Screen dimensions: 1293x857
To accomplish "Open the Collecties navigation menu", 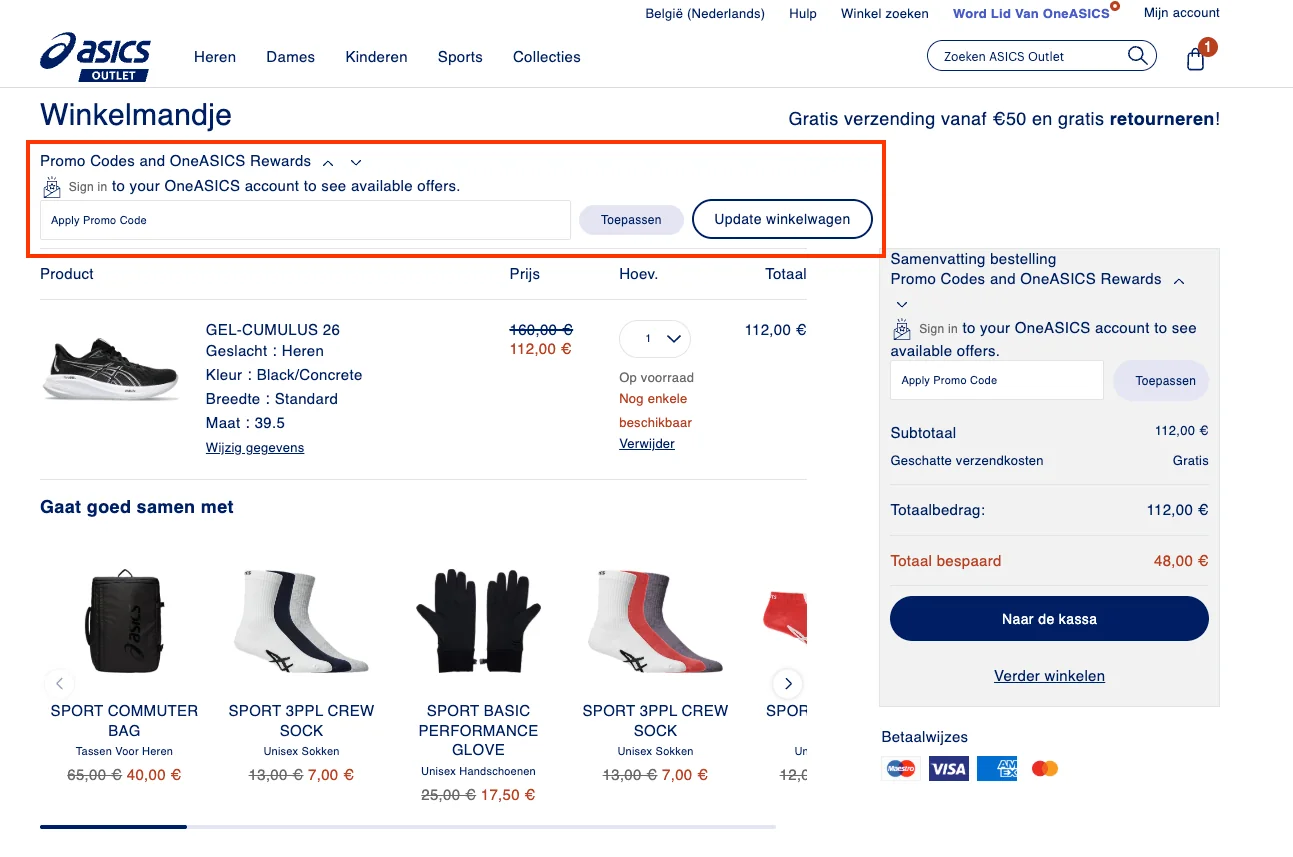I will point(546,57).
